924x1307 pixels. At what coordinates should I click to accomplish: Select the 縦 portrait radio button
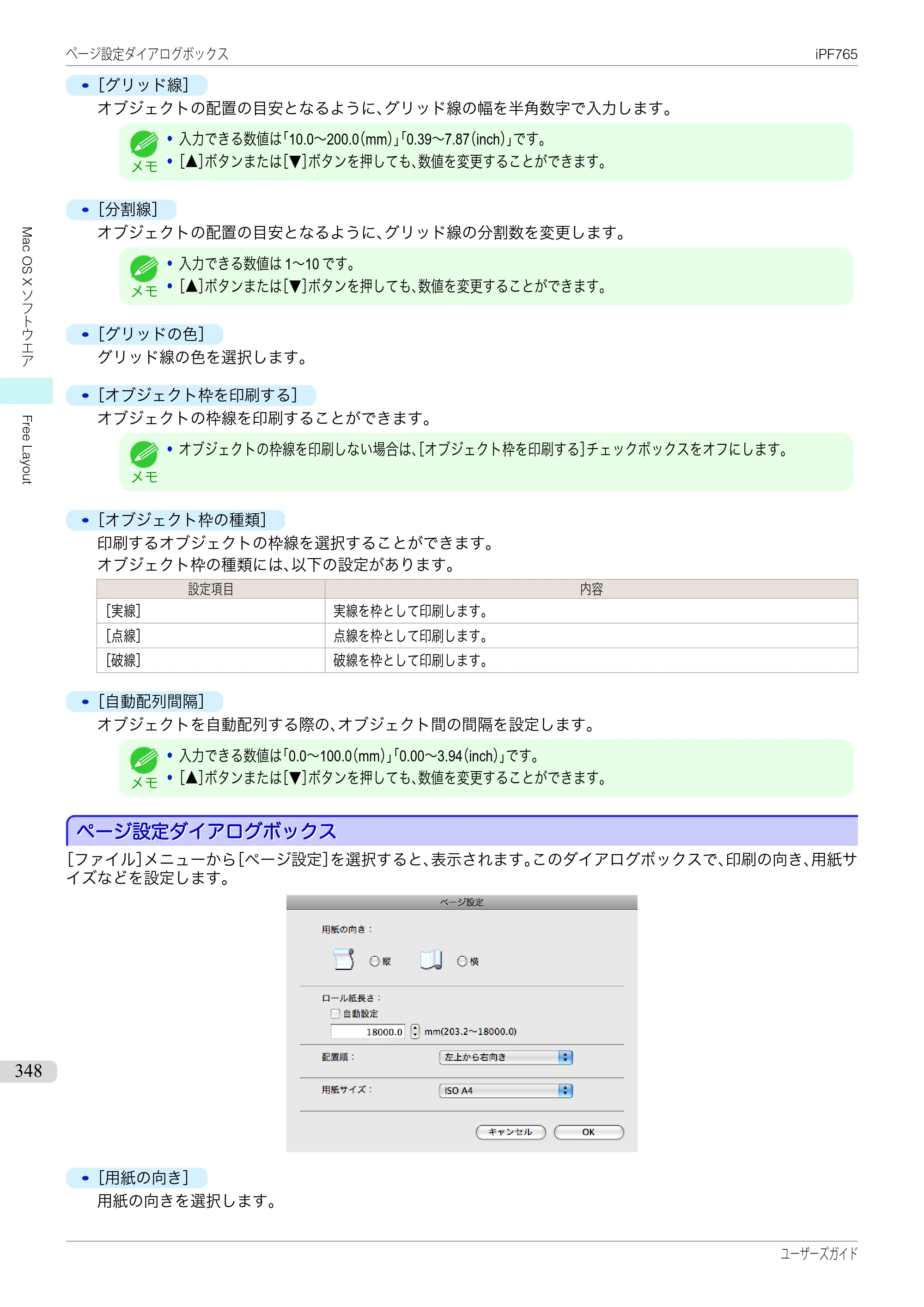(375, 961)
